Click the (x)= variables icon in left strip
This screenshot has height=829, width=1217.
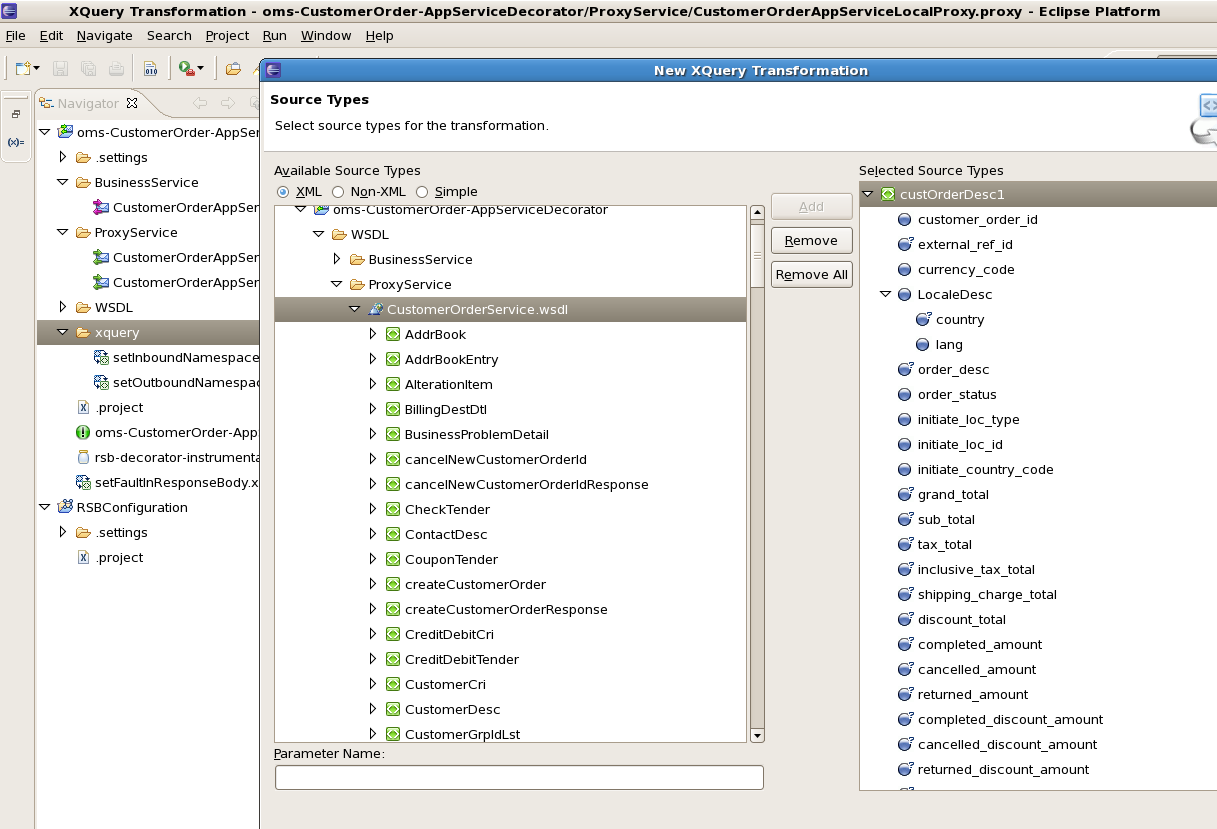[16, 142]
